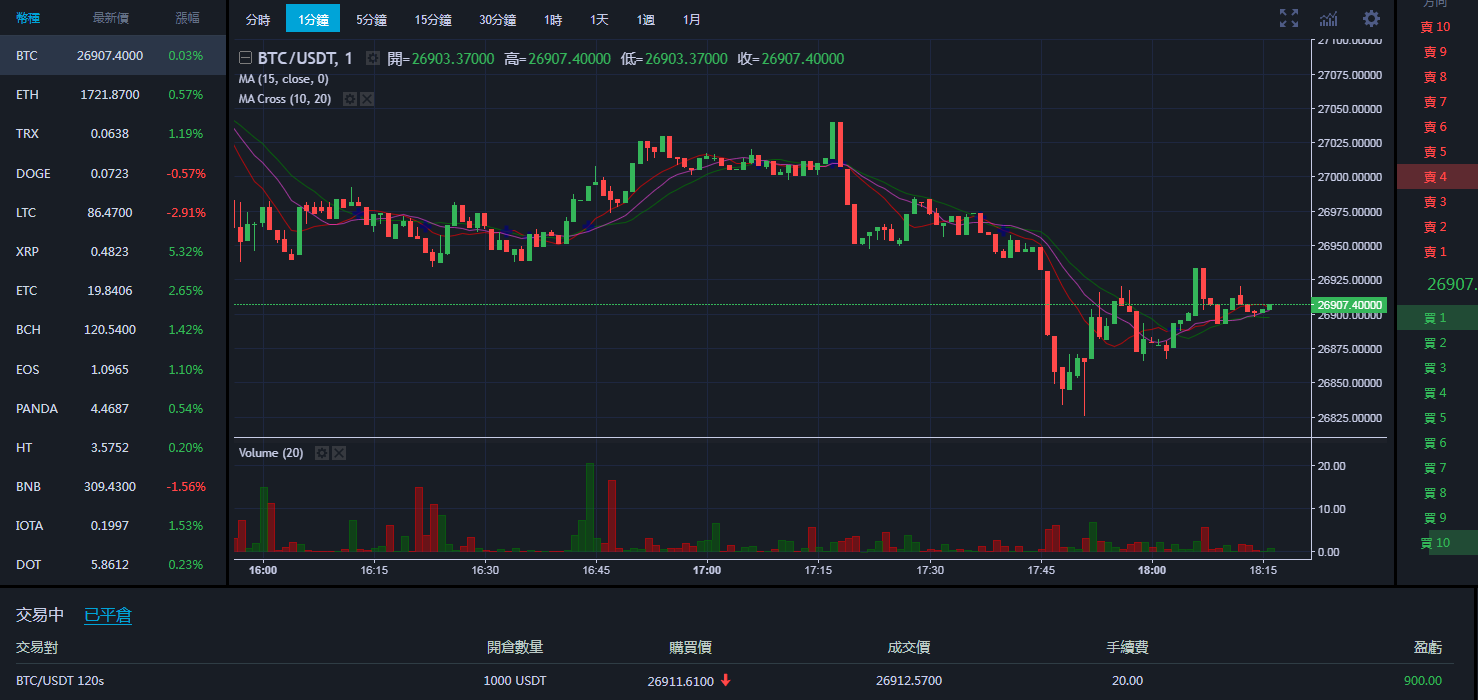Open the 已平倉 closed positions tab
The height and width of the screenshot is (700, 1478).
tap(107, 615)
